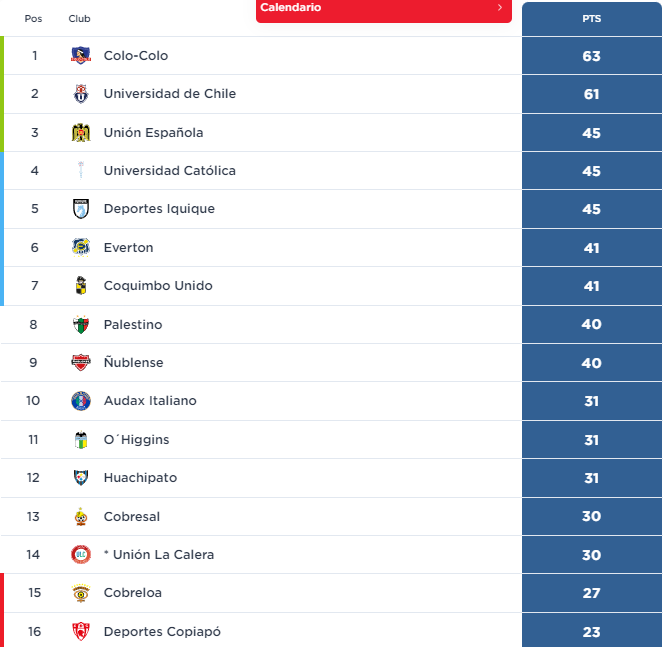663x647 pixels.
Task: Click the Deportes Copiapó crest icon
Action: [x=81, y=631]
